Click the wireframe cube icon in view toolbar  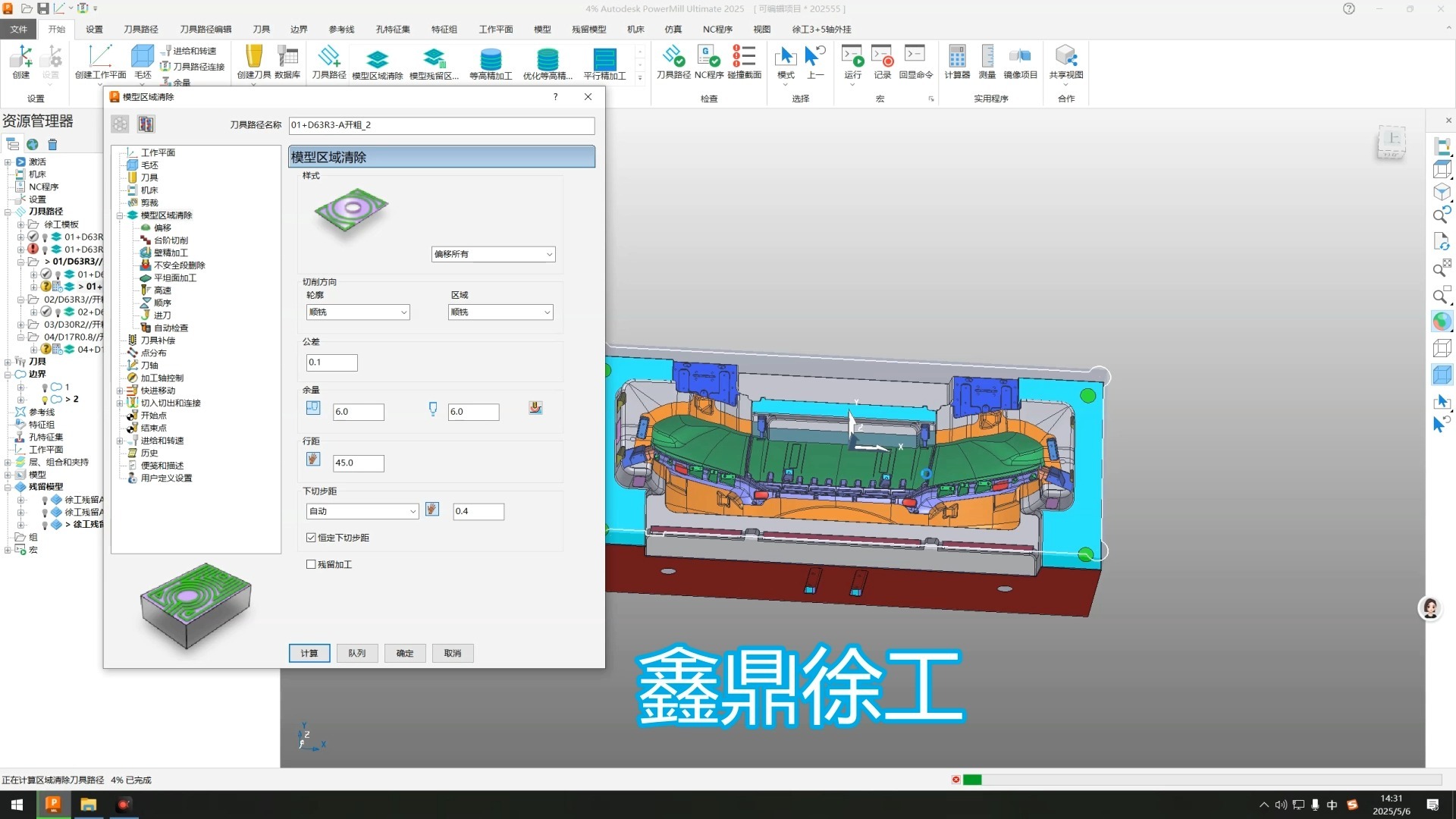pos(1442,348)
